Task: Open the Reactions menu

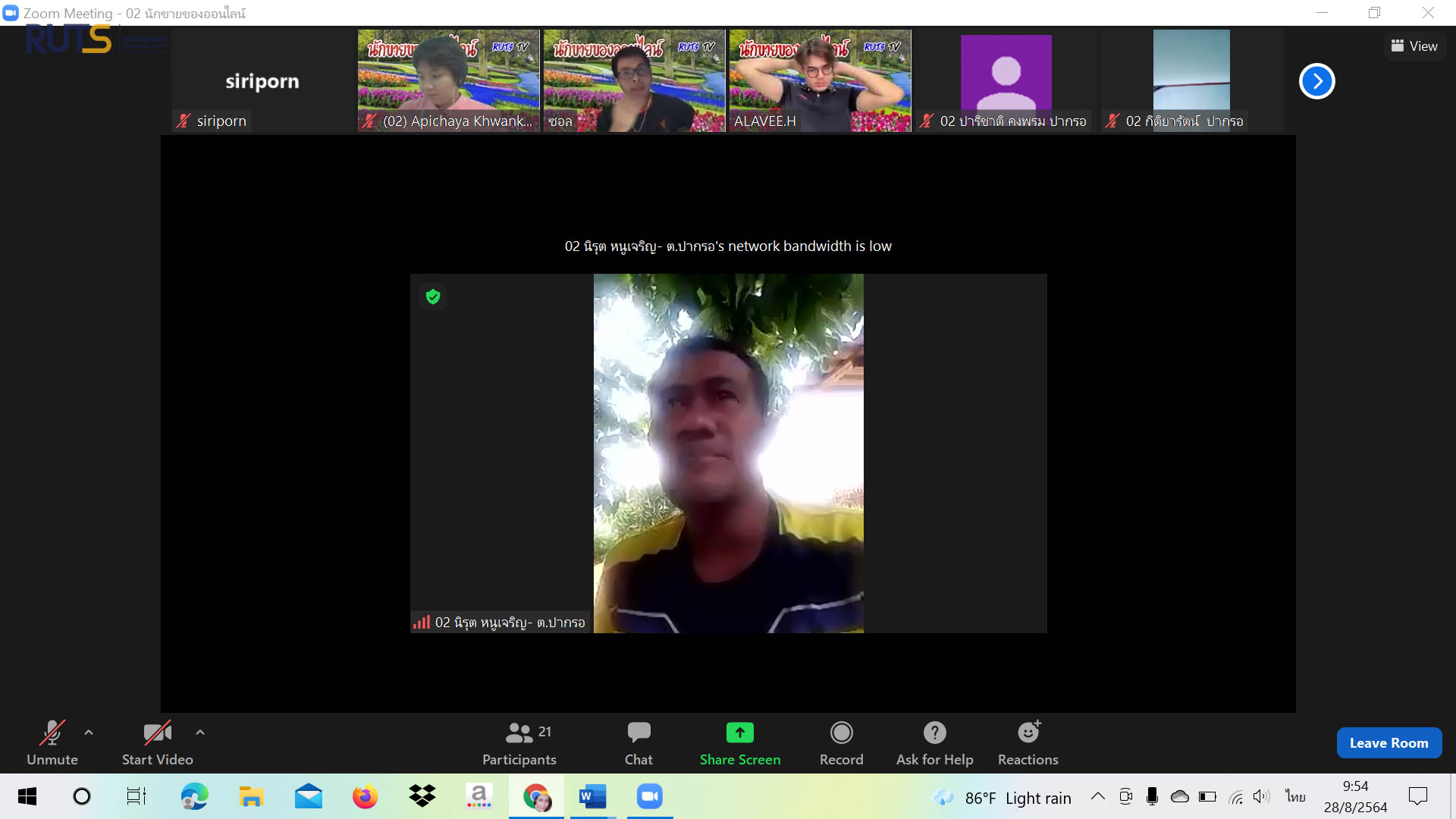Action: point(1028,743)
